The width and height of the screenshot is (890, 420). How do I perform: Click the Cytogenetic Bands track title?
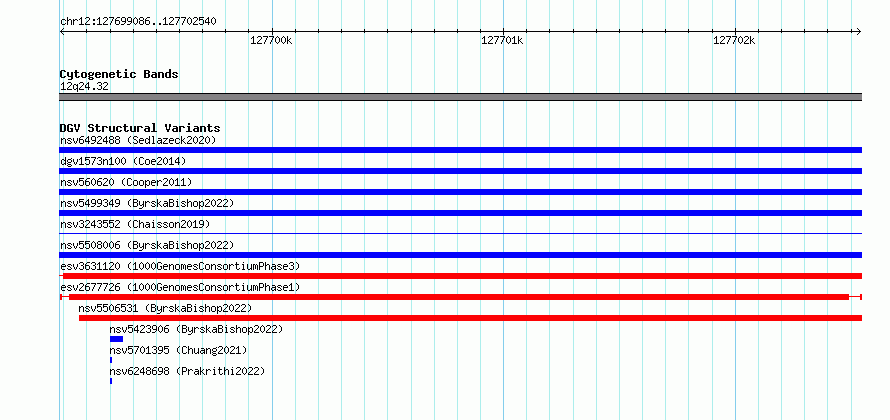(x=119, y=74)
